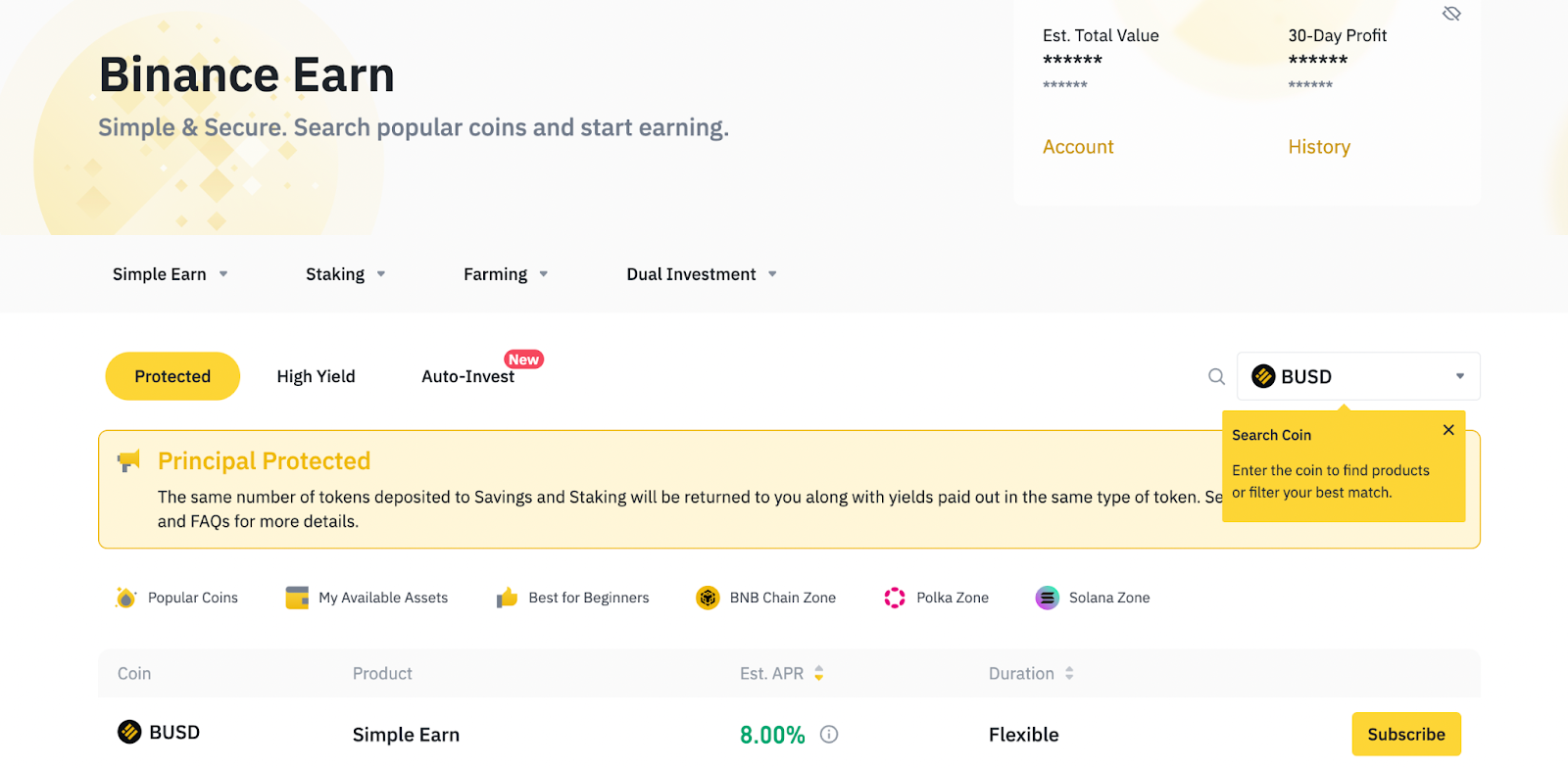1568x768 pixels.
Task: Switch to the High Yield tab
Action: click(x=316, y=376)
